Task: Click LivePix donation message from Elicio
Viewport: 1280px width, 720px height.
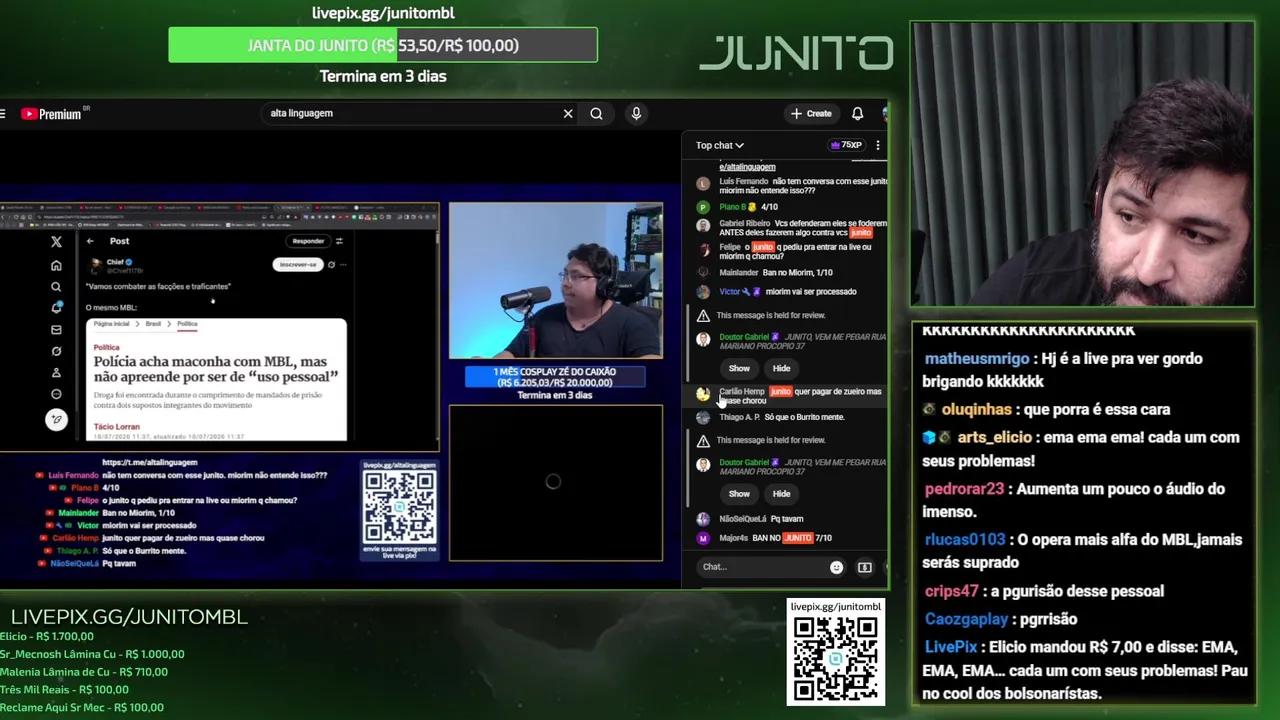Action: coord(1085,670)
